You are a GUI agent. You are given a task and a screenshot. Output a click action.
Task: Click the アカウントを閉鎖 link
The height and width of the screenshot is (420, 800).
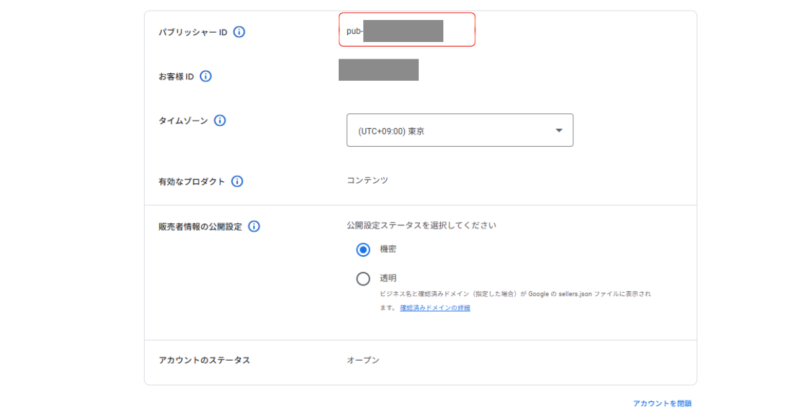[x=661, y=403]
